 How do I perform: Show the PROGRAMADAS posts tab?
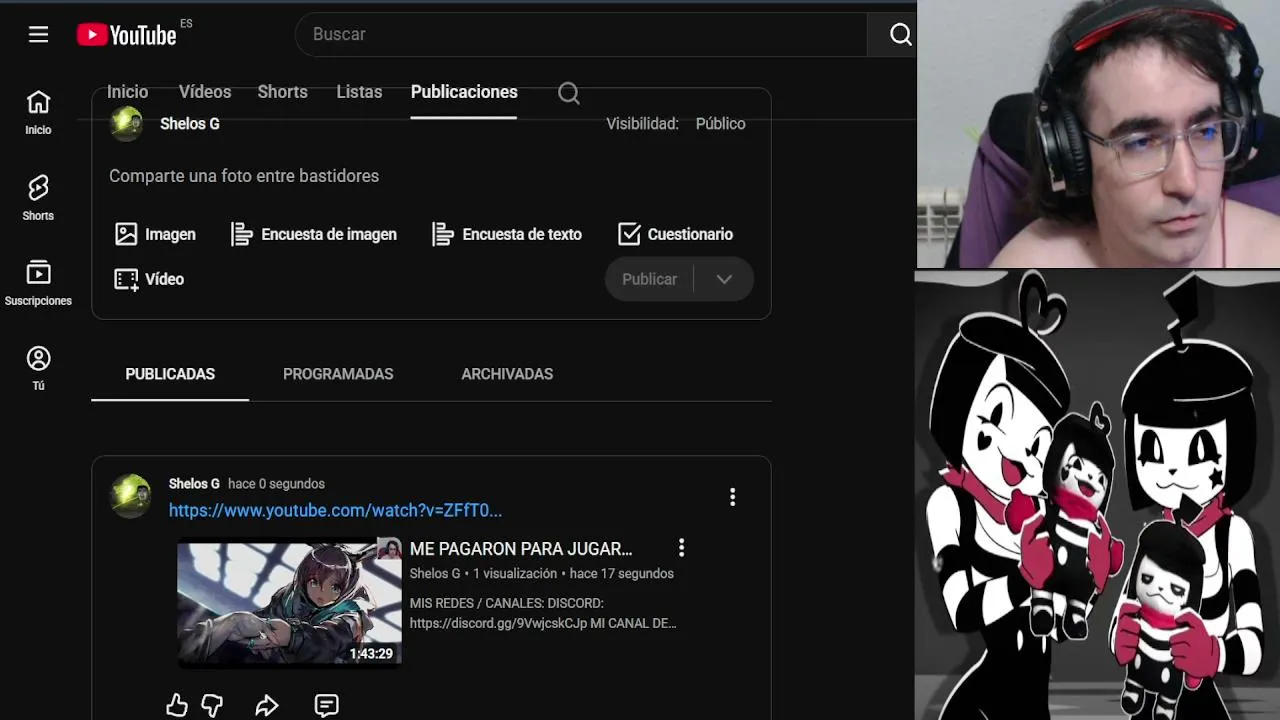coord(338,374)
